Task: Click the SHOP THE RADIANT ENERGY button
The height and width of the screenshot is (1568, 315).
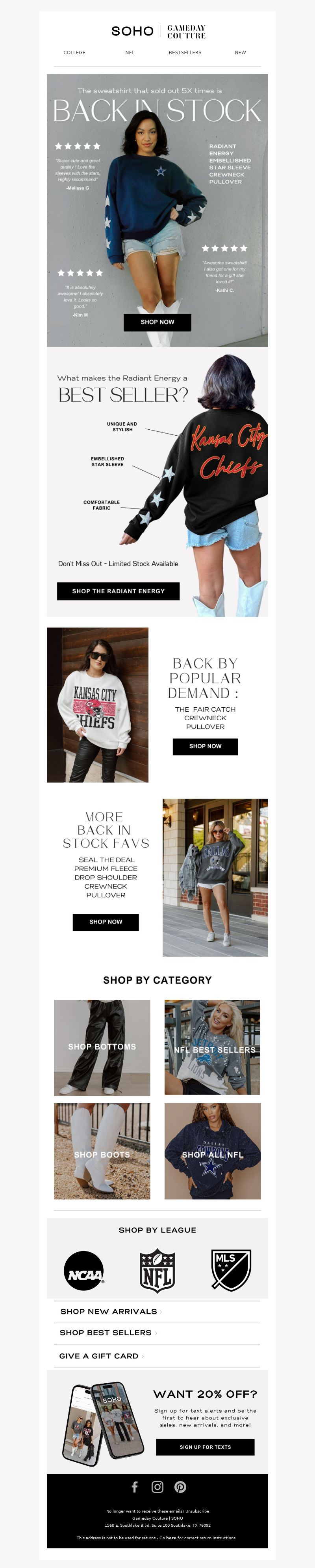Action: (x=118, y=591)
